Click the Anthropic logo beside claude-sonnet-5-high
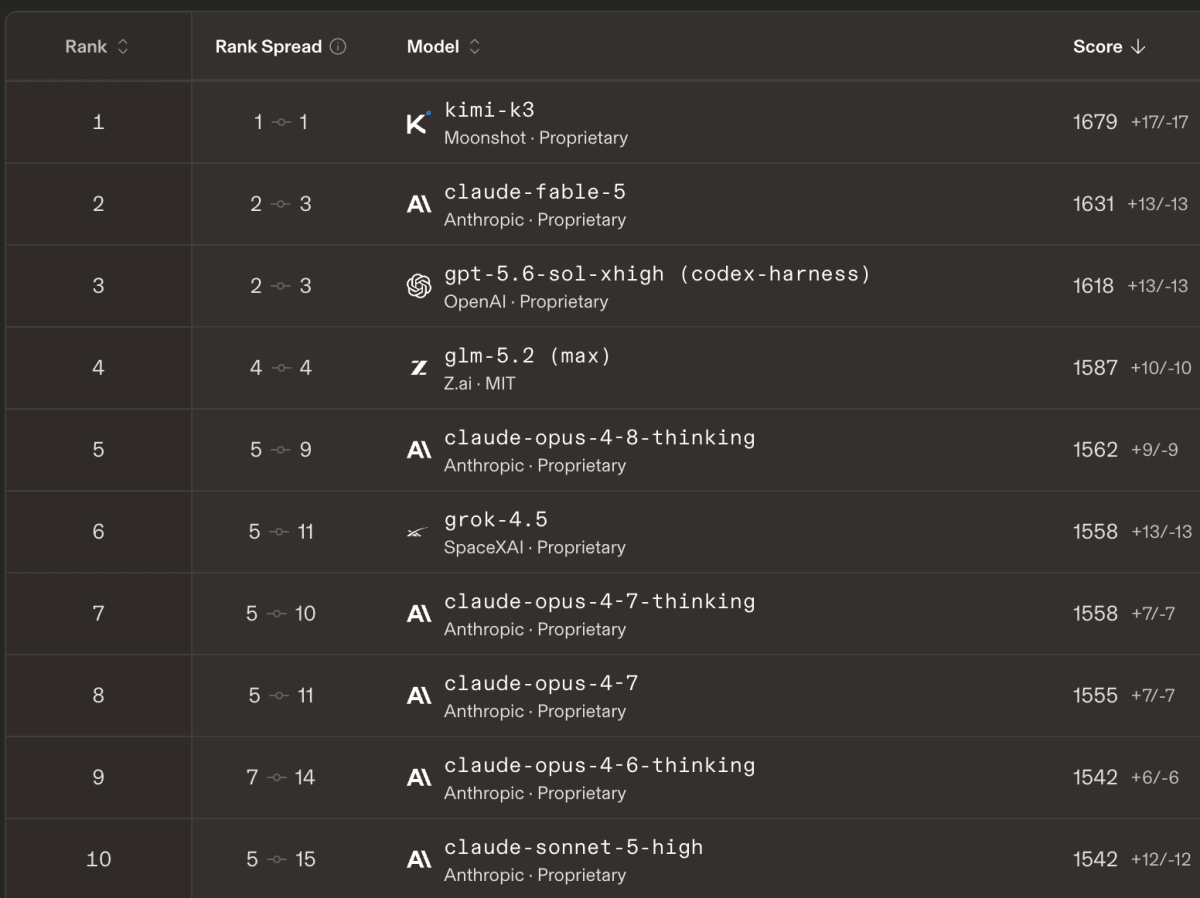The width and height of the screenshot is (1200, 898). click(419, 860)
